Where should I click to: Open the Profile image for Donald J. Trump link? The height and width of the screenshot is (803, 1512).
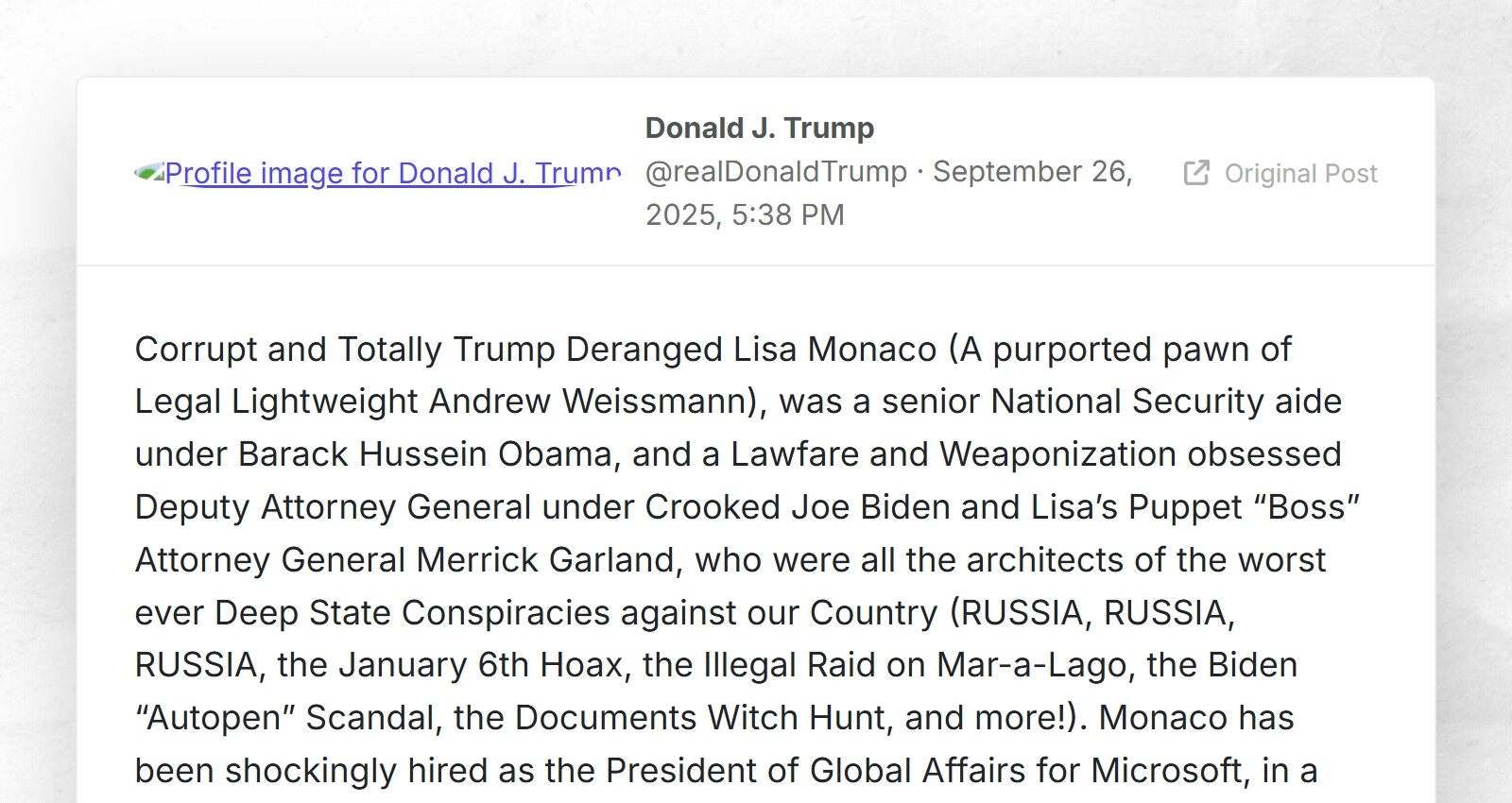378,173
